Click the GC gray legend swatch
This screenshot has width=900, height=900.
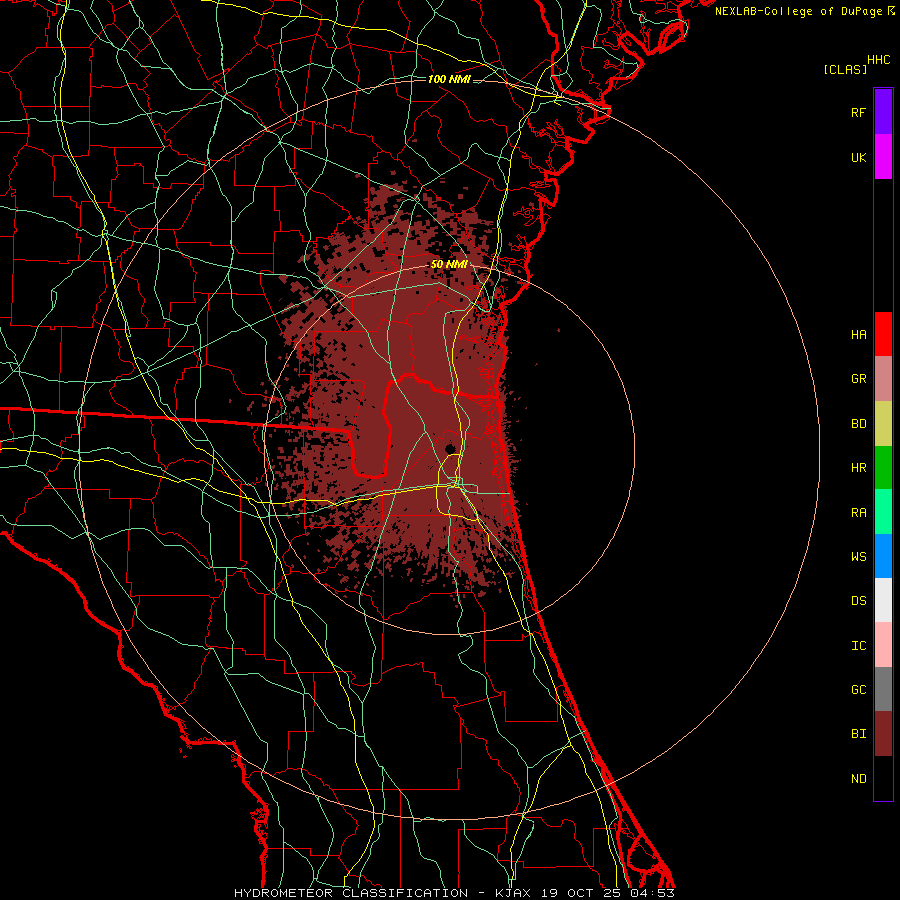tap(883, 689)
